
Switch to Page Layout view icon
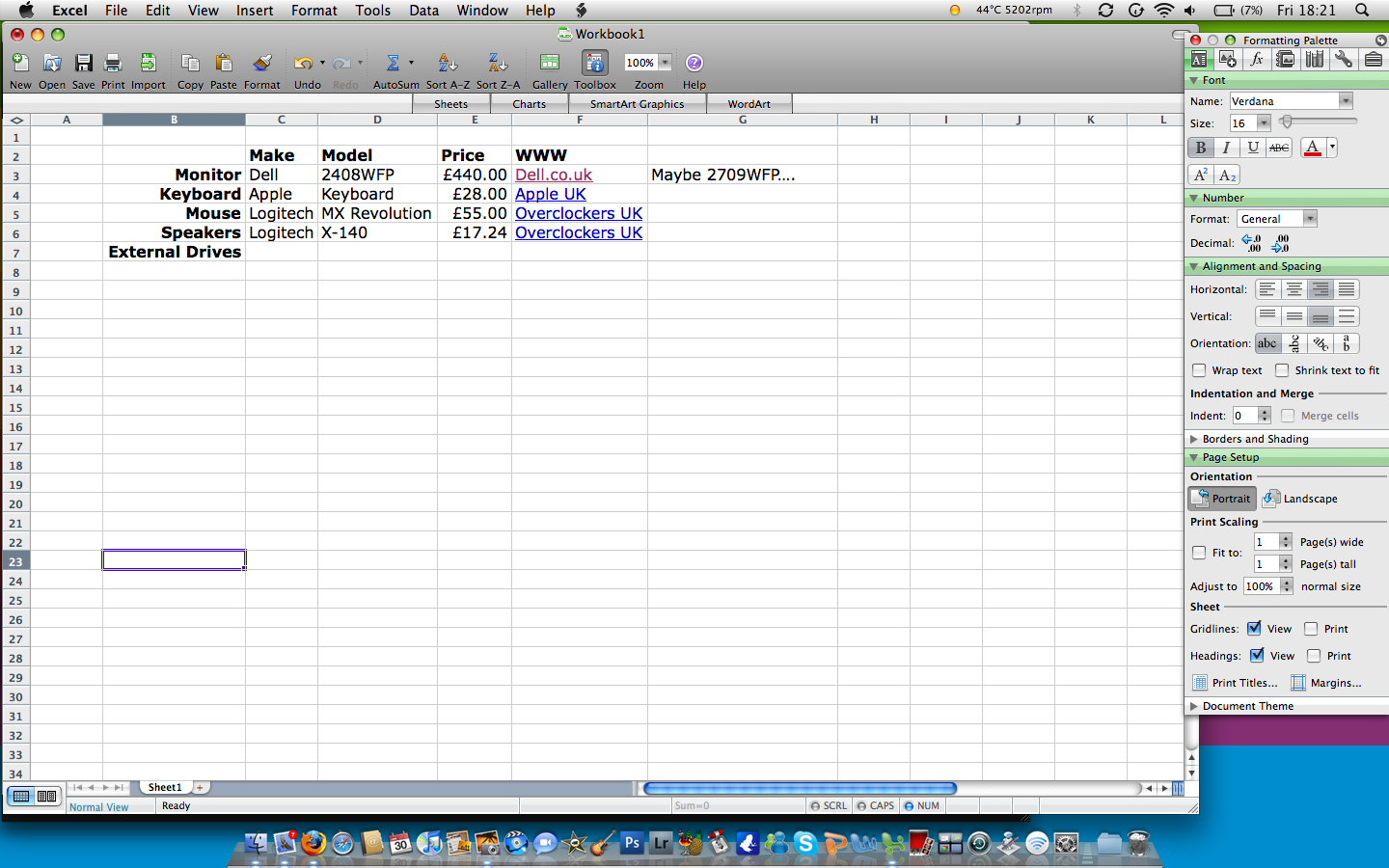46,796
